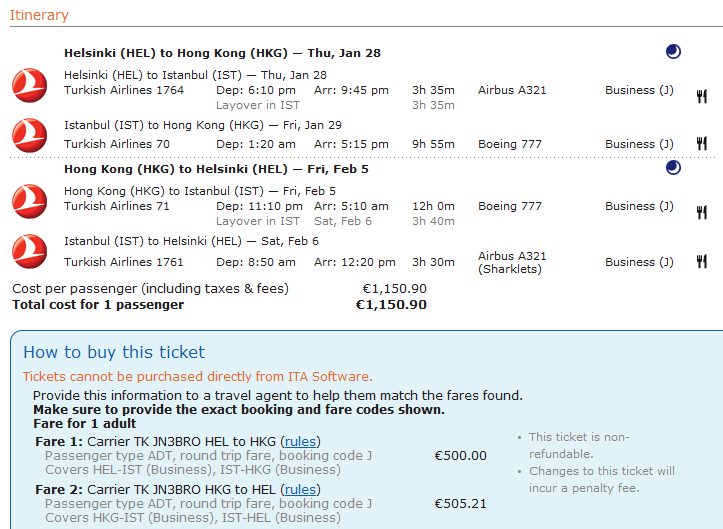Click the 'Layover in IST' text under flight 1764
The width and height of the screenshot is (723, 529).
[258, 105]
